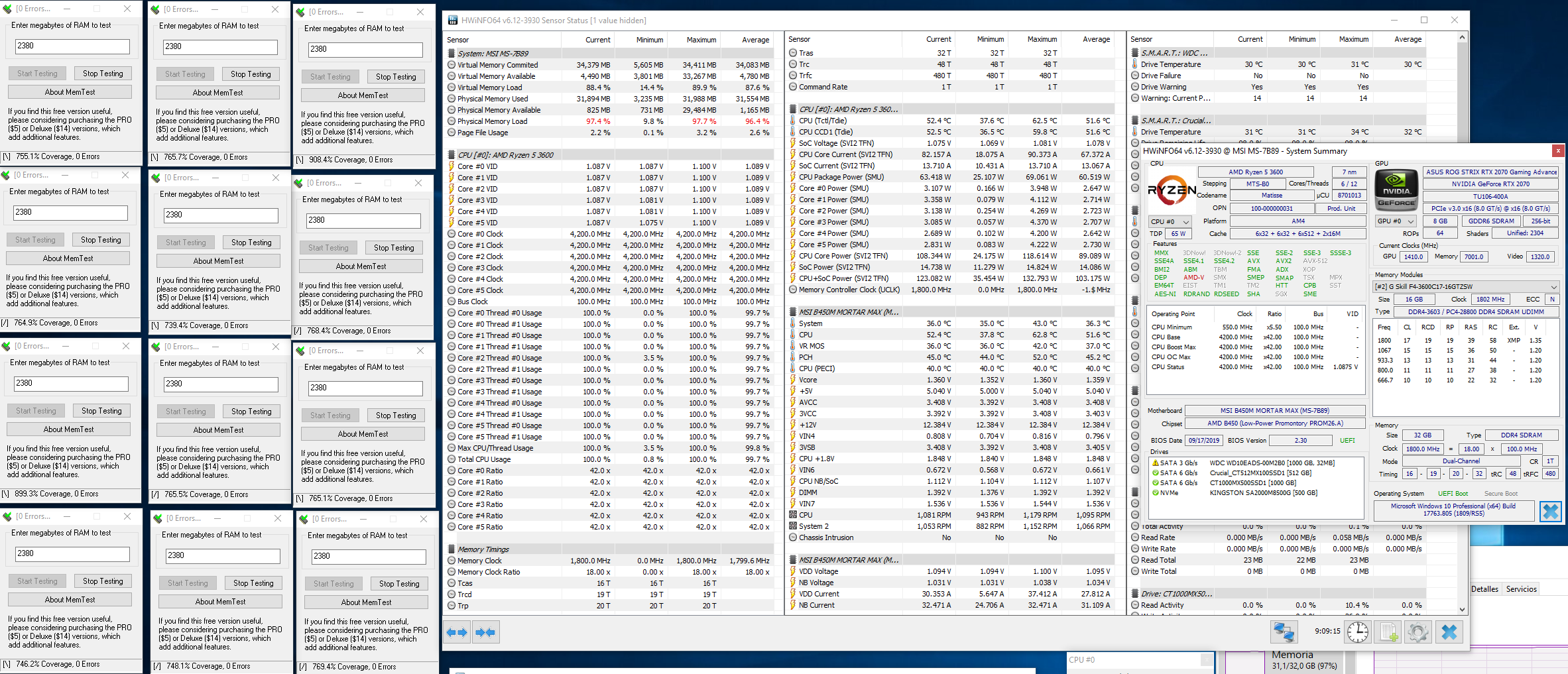Open About MemTest in the 765.5% coverage window
Viewport: 1568px width, 674px height.
[218, 430]
